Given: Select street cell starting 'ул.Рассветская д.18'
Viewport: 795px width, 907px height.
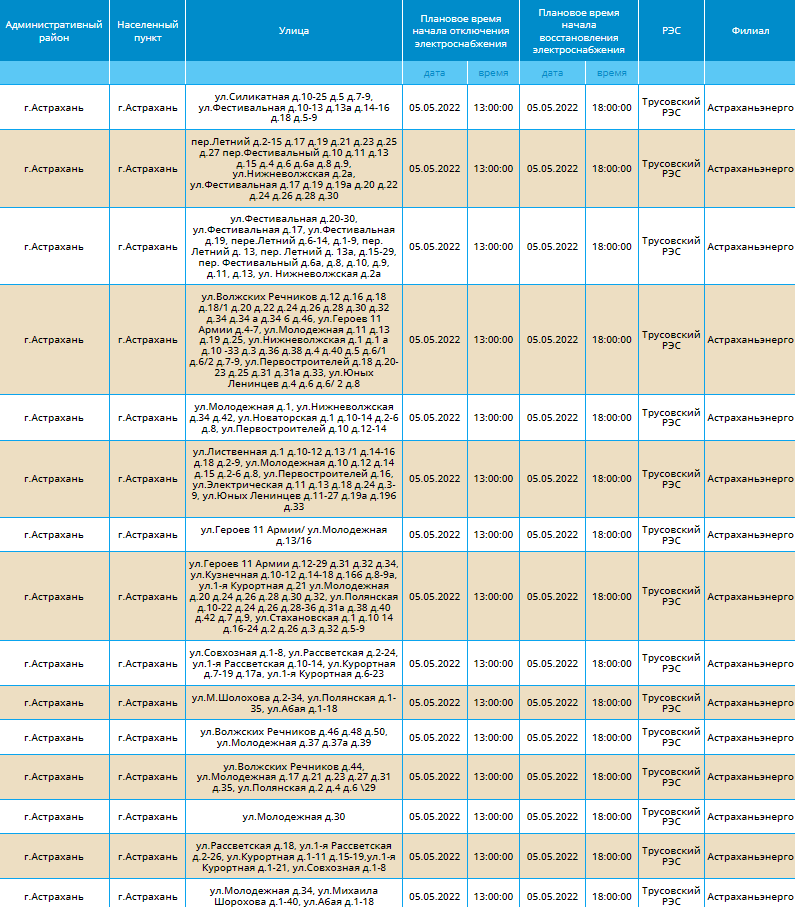Looking at the screenshot, I should pos(294,857).
